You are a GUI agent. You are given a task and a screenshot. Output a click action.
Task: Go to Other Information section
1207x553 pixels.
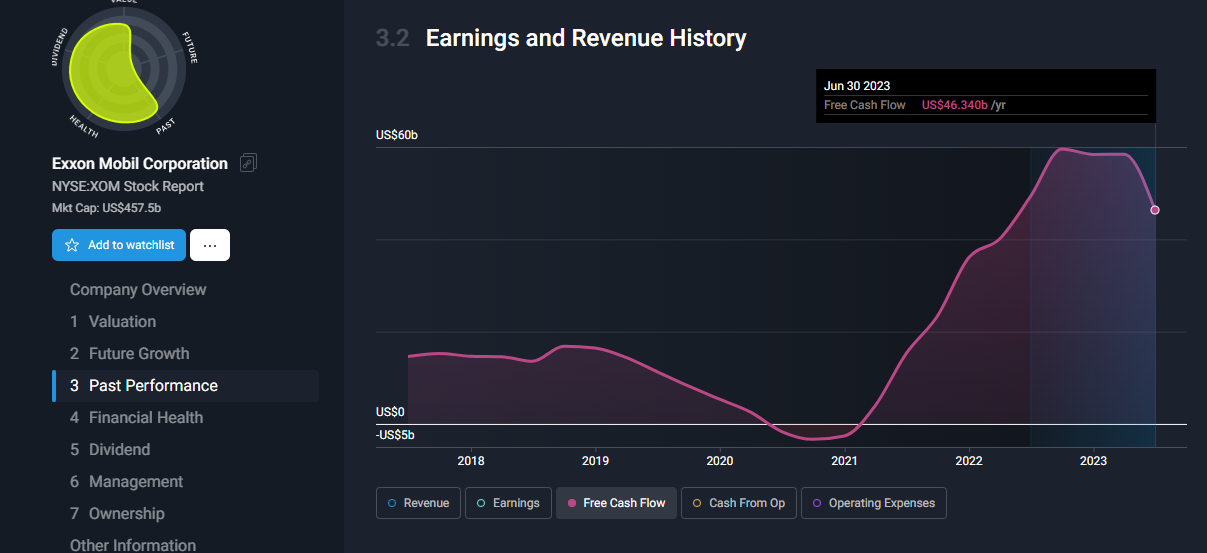click(133, 545)
